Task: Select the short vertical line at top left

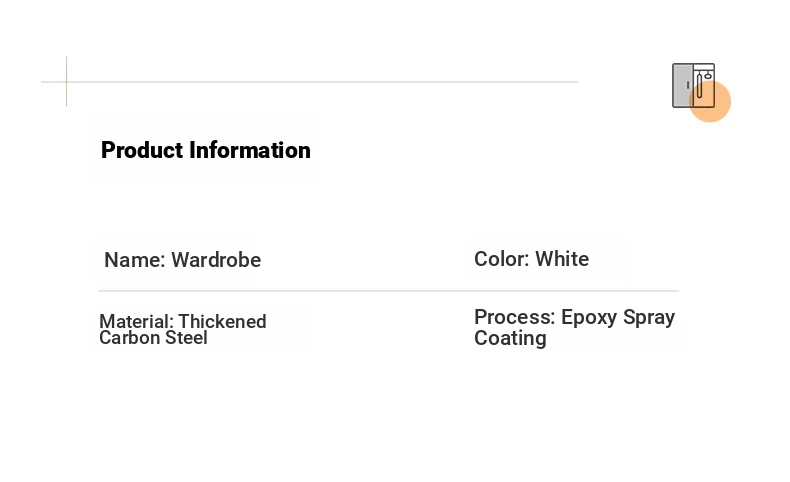Action: (x=67, y=82)
